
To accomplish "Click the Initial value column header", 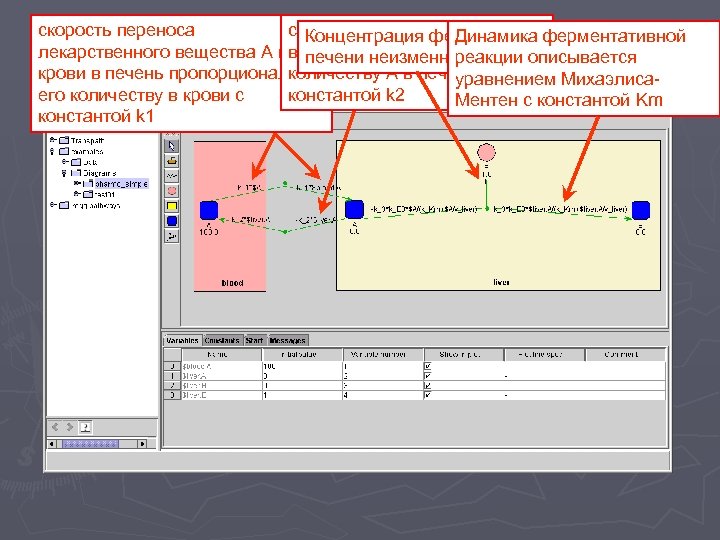I will click(x=302, y=354).
